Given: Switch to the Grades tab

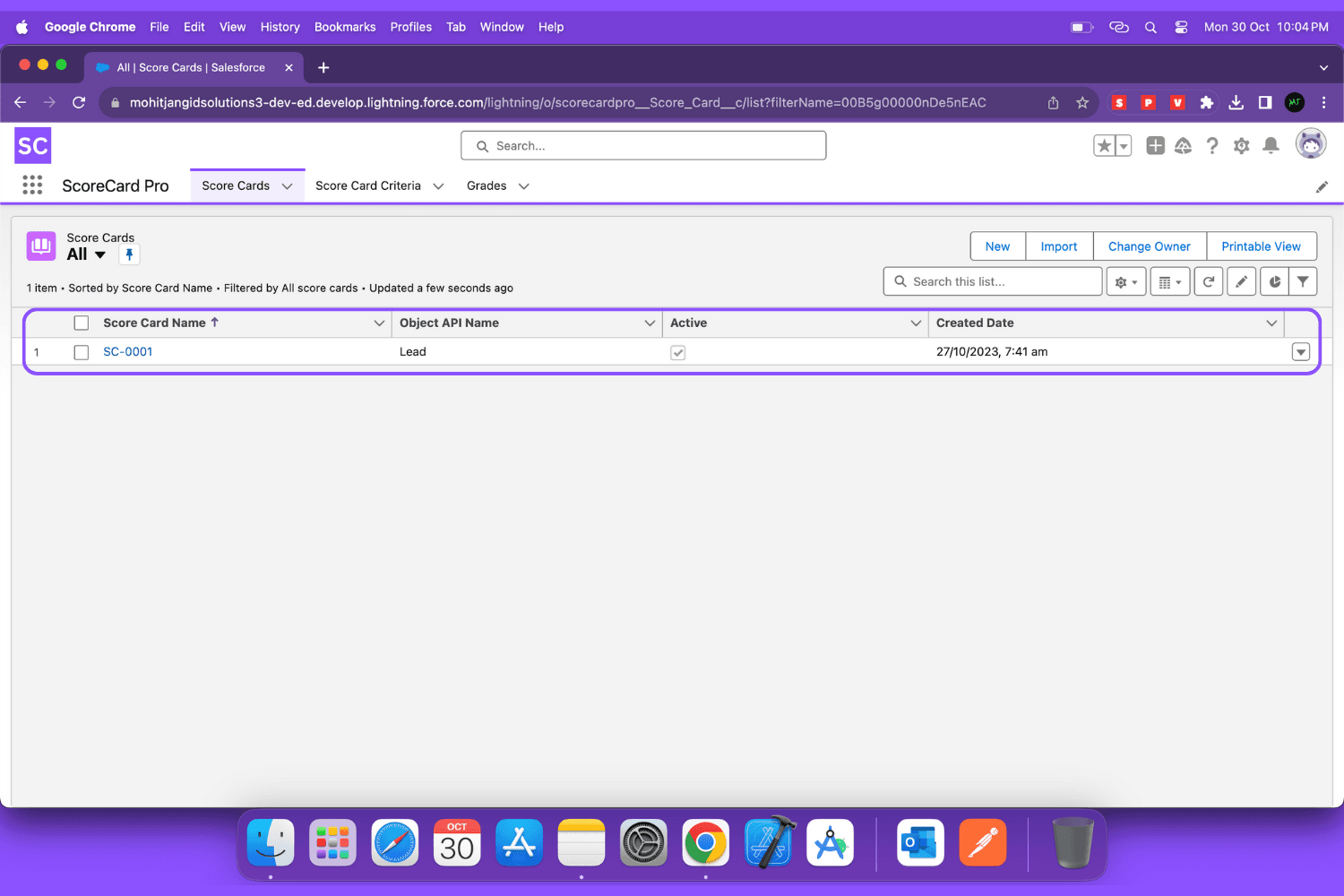Looking at the screenshot, I should coord(487,185).
